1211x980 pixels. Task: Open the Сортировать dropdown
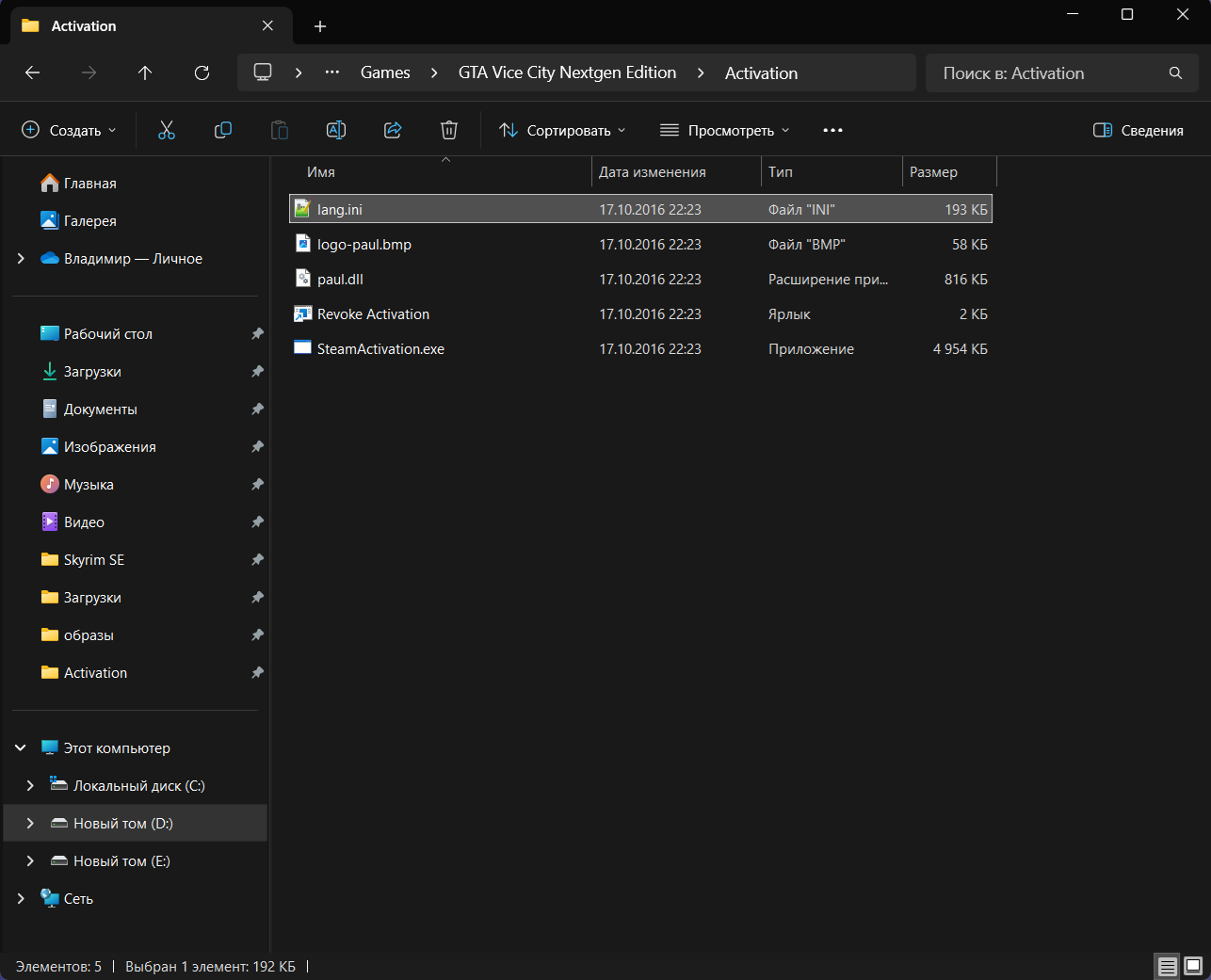click(562, 130)
